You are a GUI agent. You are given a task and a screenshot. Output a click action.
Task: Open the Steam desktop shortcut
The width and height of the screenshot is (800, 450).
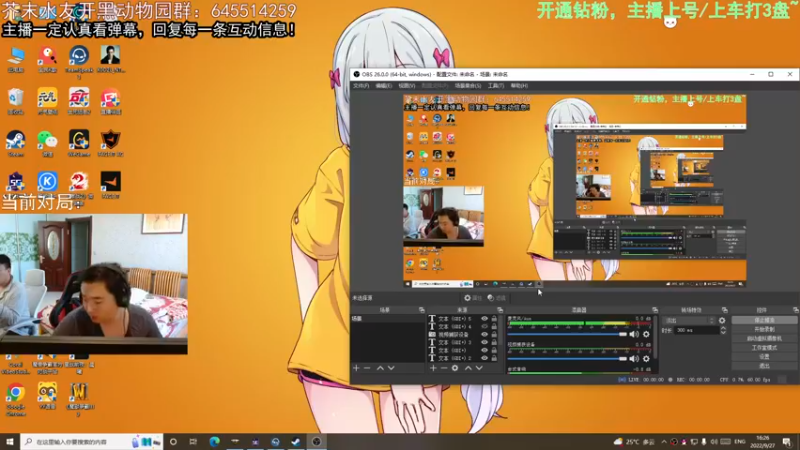[16, 144]
